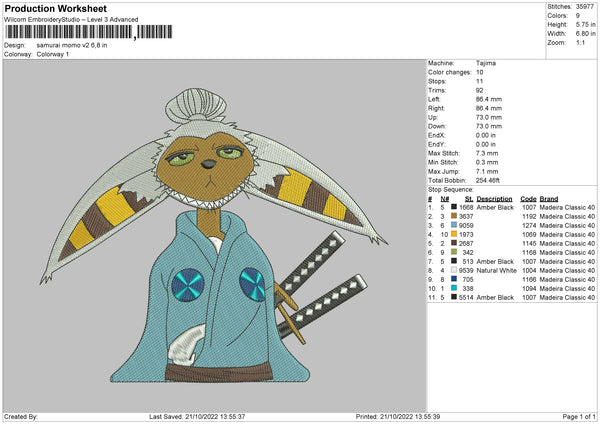The width and height of the screenshot is (600, 424).
Task: Click the Max Stitch value '7.3 mm'
Action: (487, 153)
